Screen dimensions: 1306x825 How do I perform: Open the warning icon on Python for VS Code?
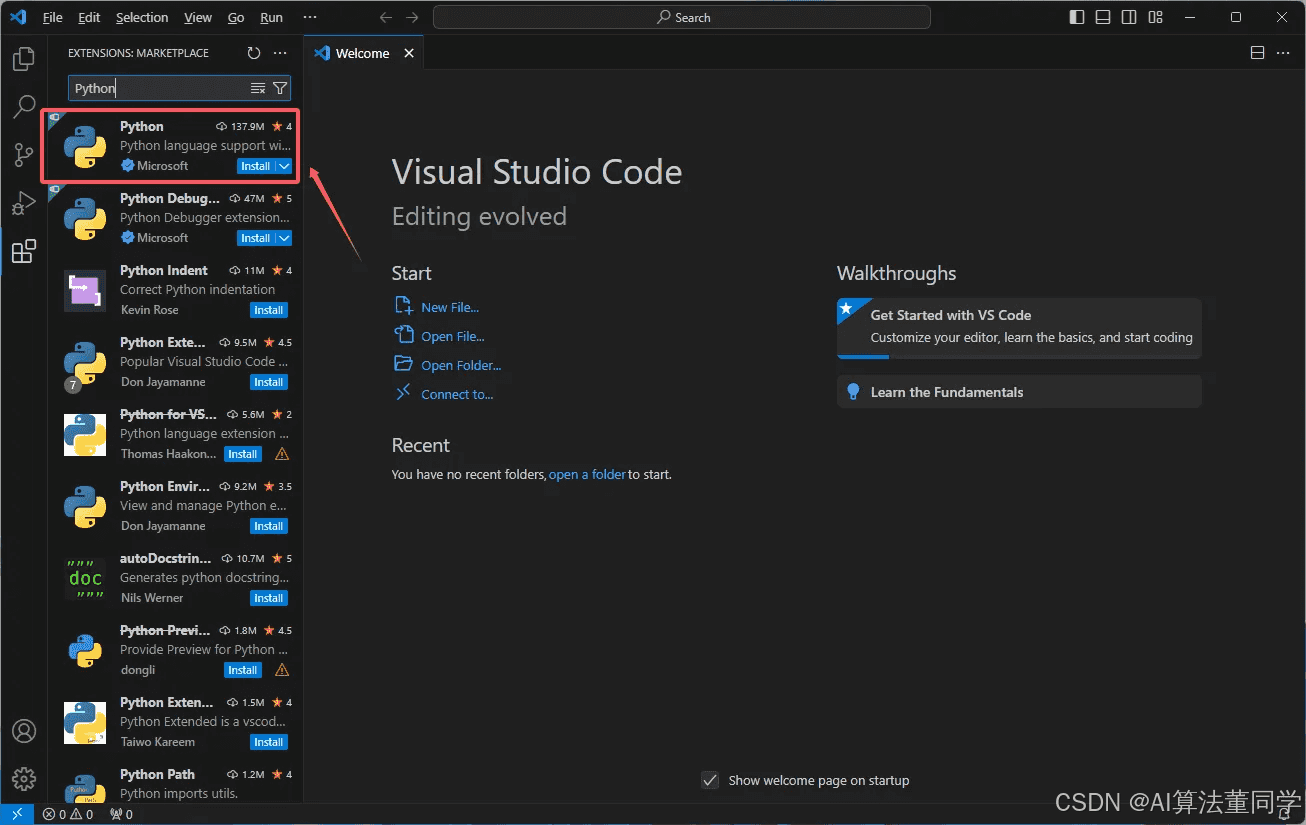pos(282,454)
